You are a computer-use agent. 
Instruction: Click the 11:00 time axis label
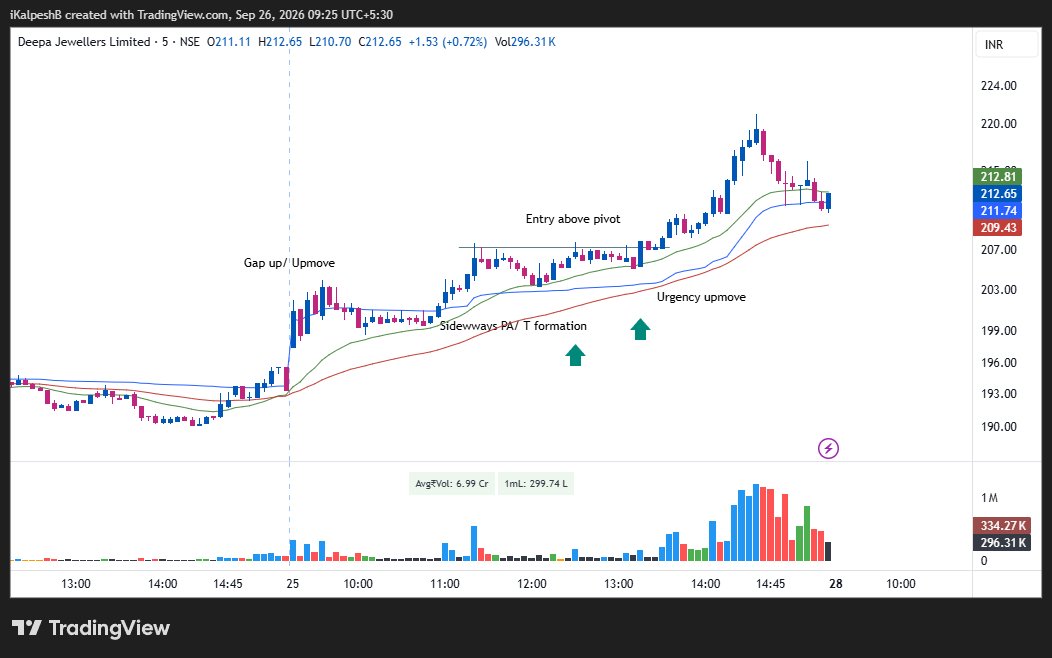[445, 584]
